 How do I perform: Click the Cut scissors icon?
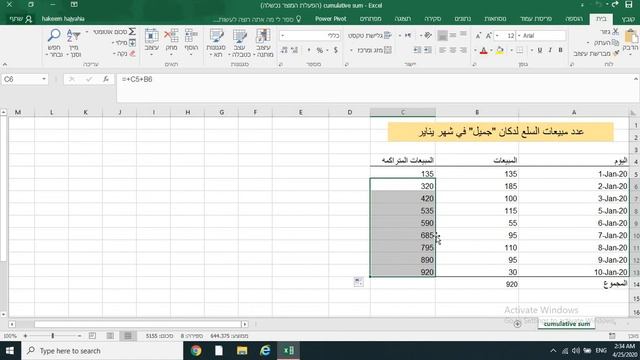click(616, 32)
